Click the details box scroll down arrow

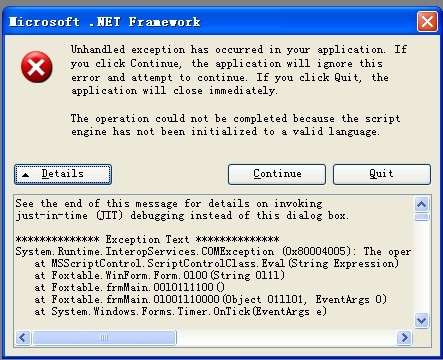coord(422,321)
